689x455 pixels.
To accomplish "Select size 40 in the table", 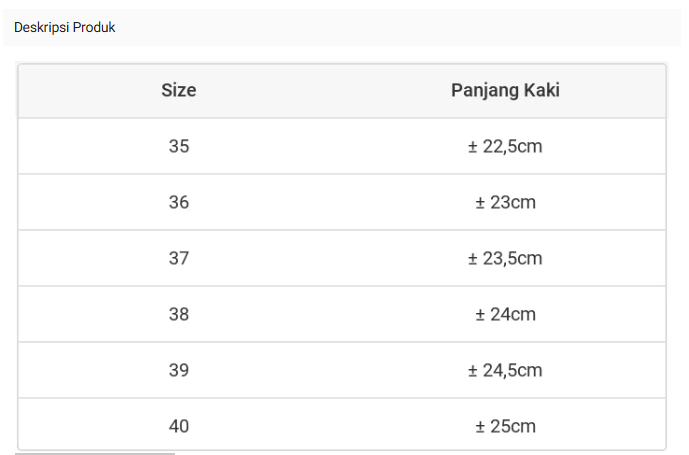I will click(179, 427).
